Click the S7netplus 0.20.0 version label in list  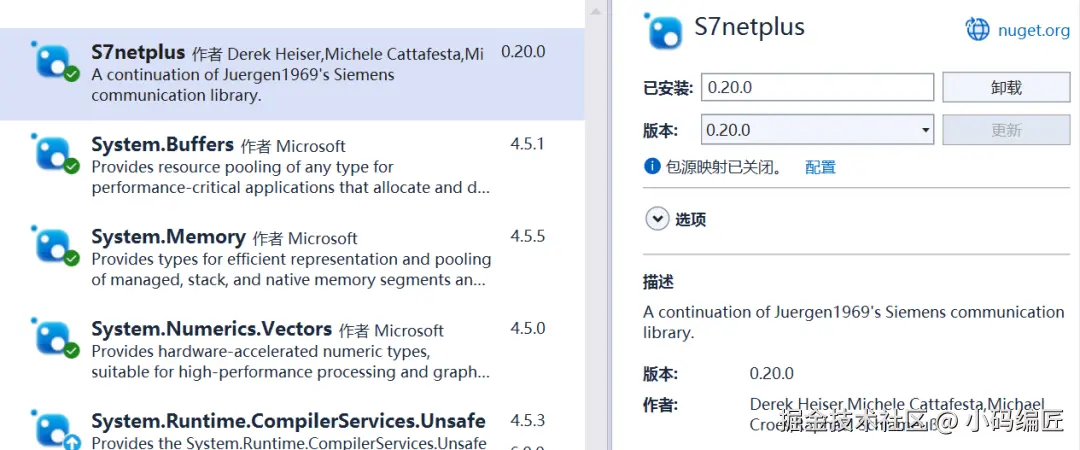point(523,52)
